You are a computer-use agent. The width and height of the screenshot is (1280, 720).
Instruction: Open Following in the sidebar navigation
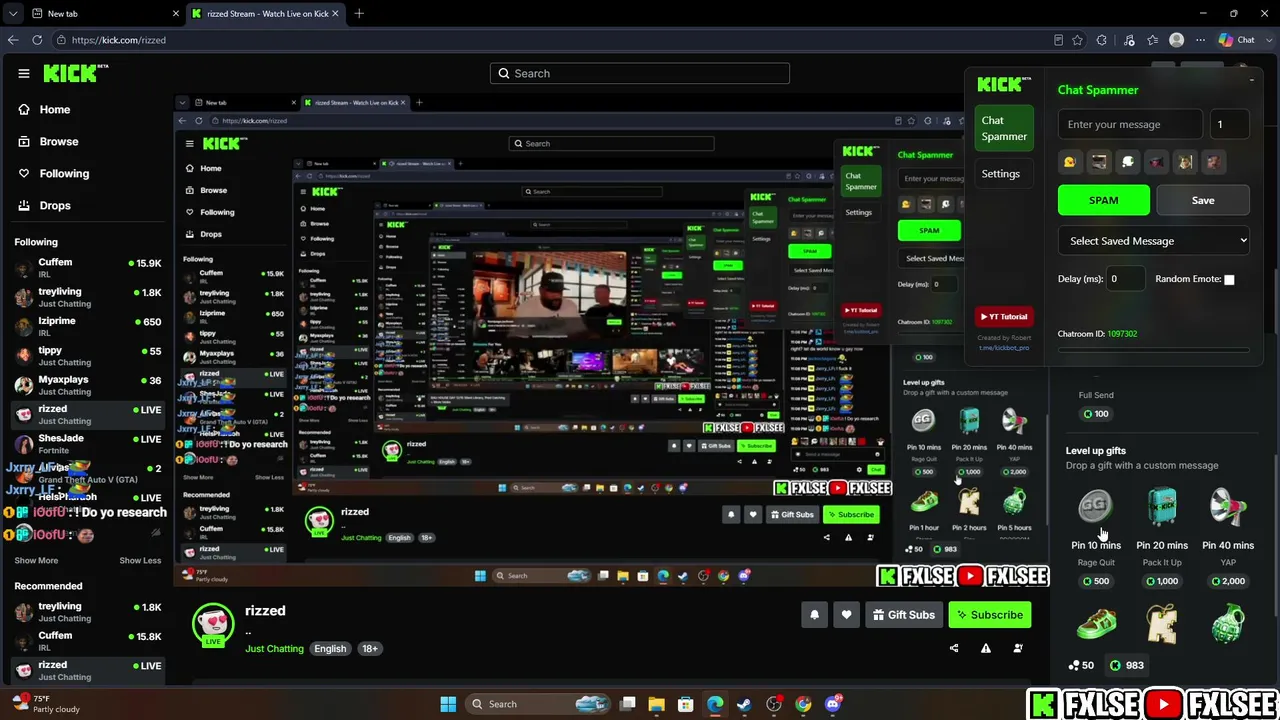coord(64,173)
